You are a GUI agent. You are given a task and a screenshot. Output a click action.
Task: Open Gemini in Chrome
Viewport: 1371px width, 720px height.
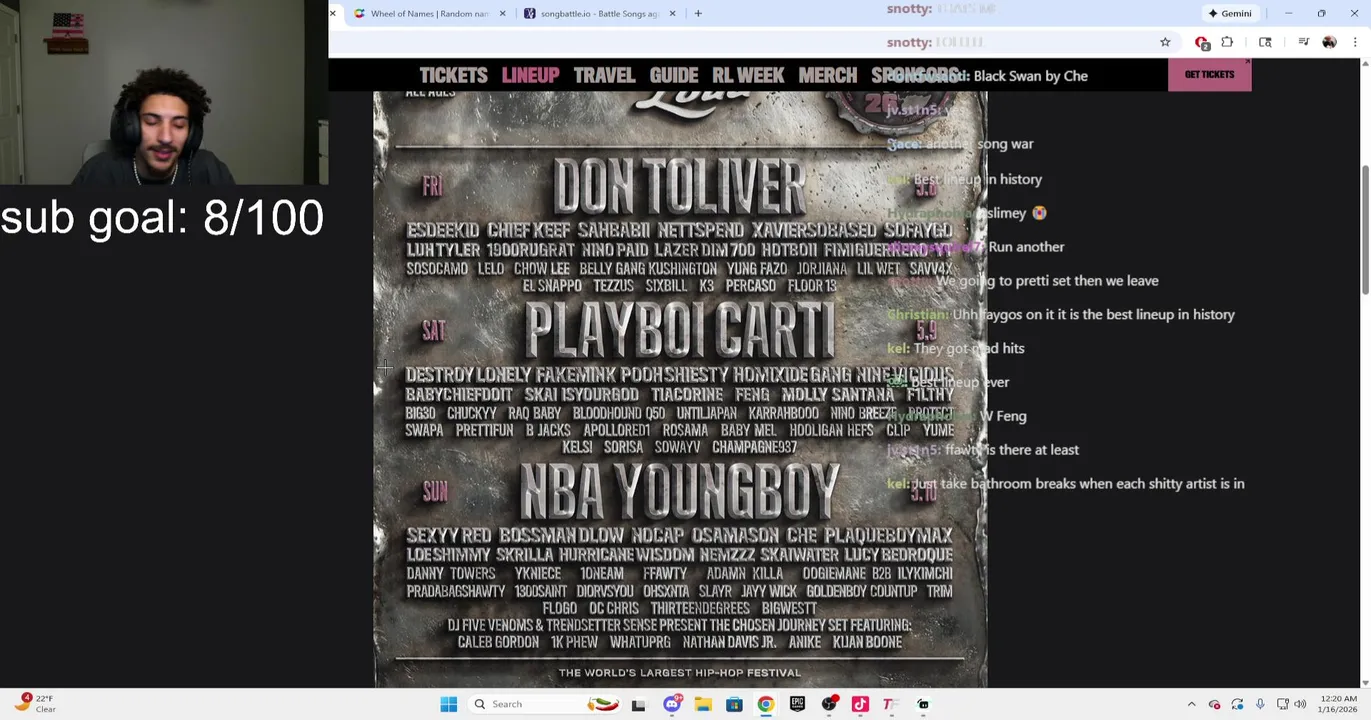pos(1230,14)
